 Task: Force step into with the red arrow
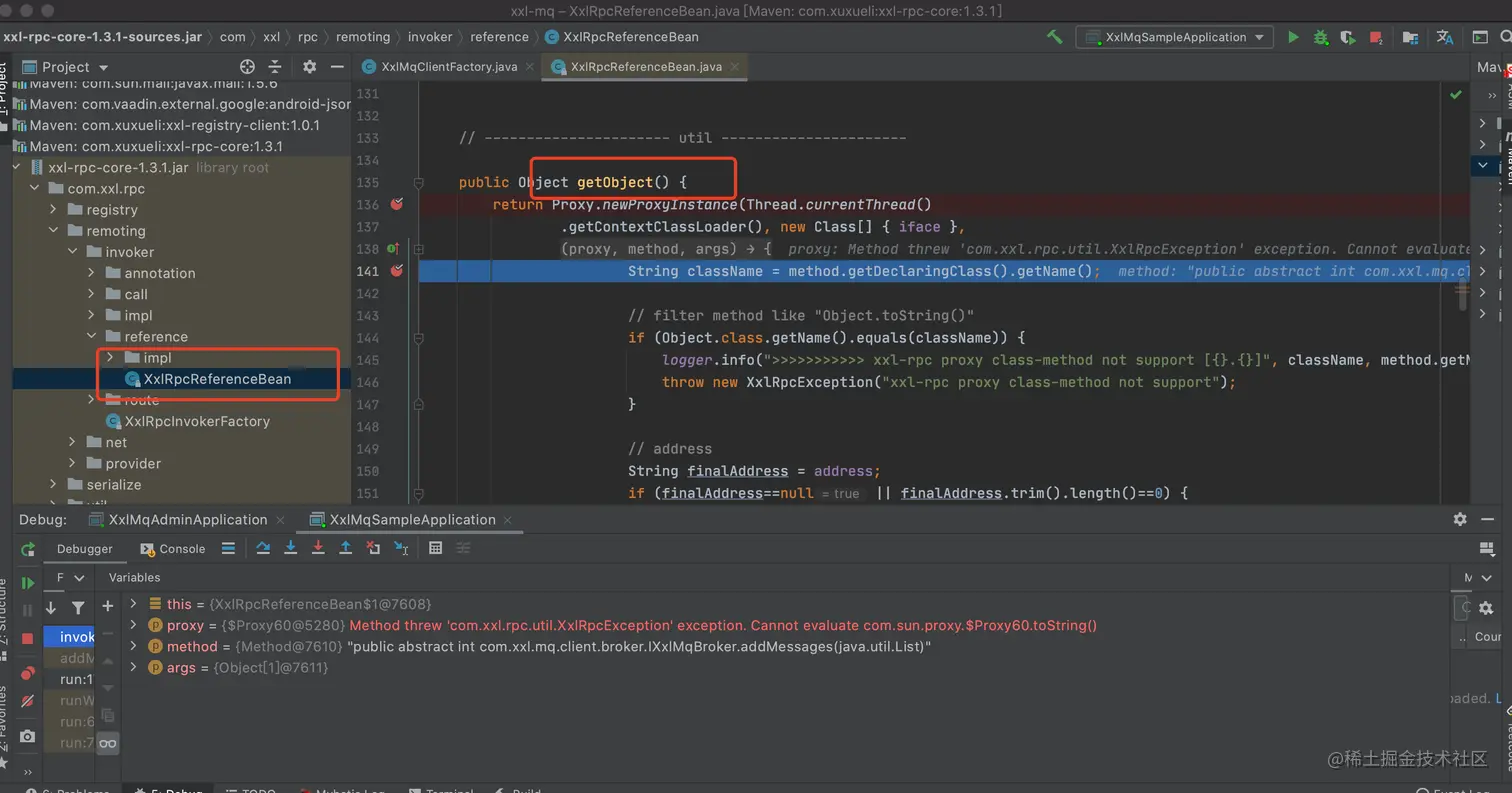pyautogui.click(x=318, y=548)
